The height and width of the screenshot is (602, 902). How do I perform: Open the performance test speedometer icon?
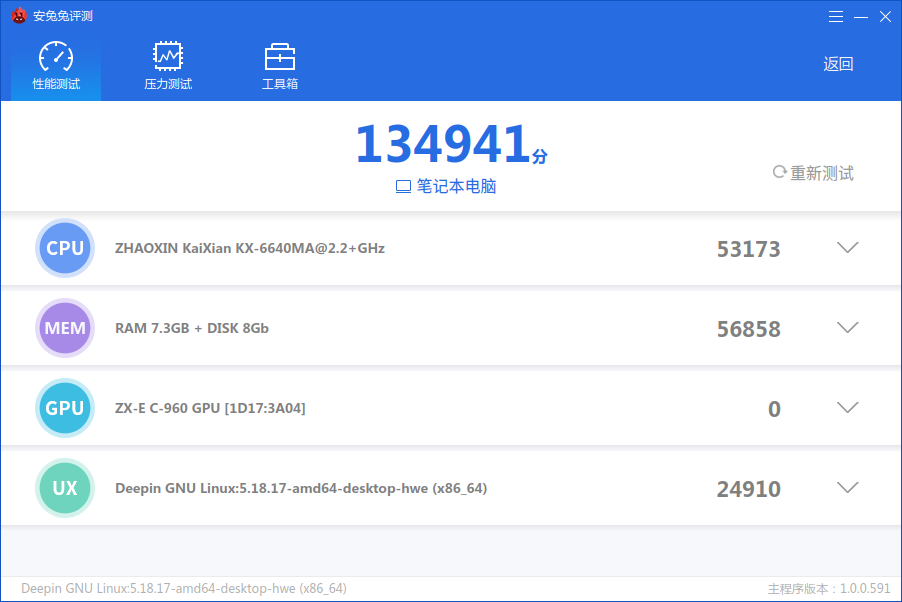click(x=56, y=57)
